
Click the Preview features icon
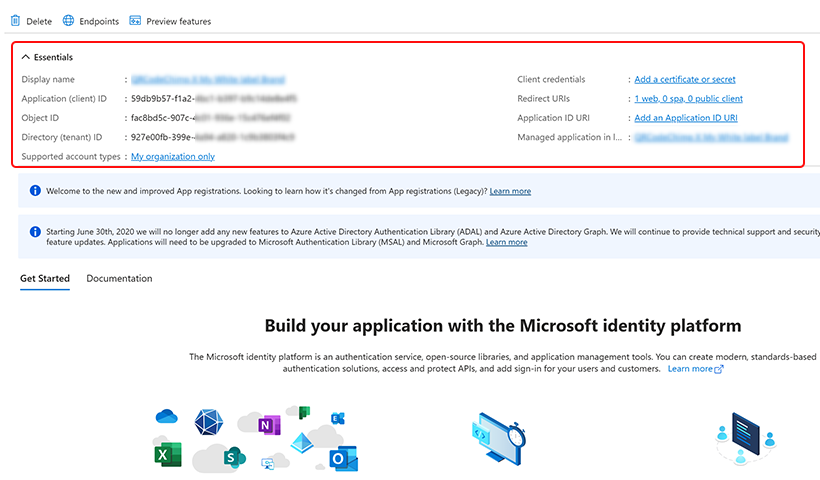(135, 20)
